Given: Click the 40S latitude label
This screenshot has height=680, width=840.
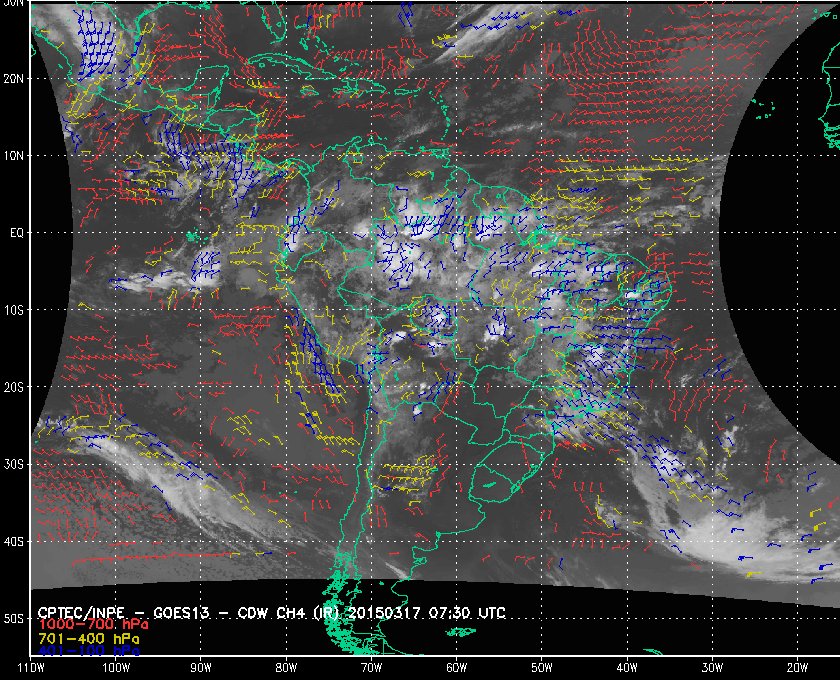Looking at the screenshot, I should [x=14, y=541].
